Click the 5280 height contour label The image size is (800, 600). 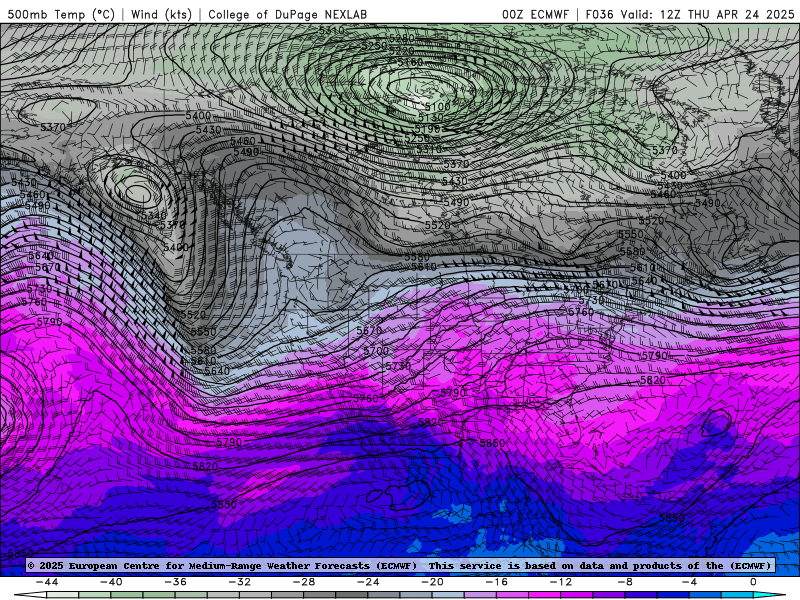401,39
